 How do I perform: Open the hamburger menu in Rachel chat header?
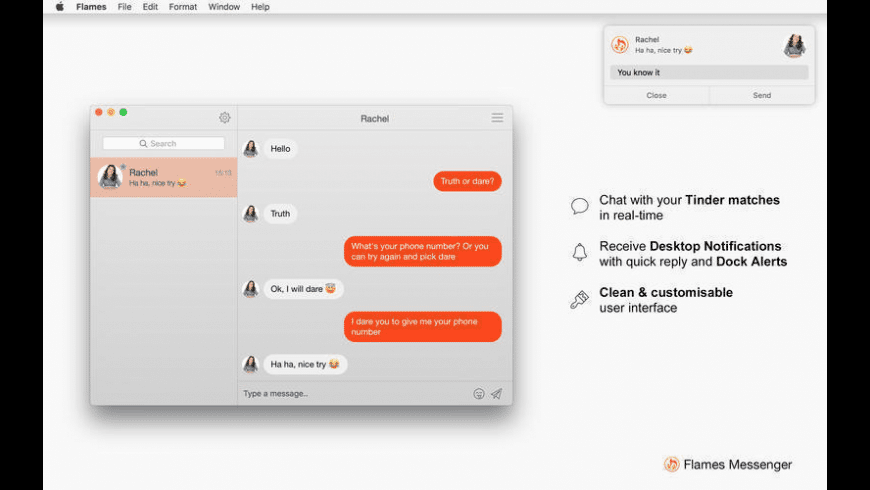[497, 118]
